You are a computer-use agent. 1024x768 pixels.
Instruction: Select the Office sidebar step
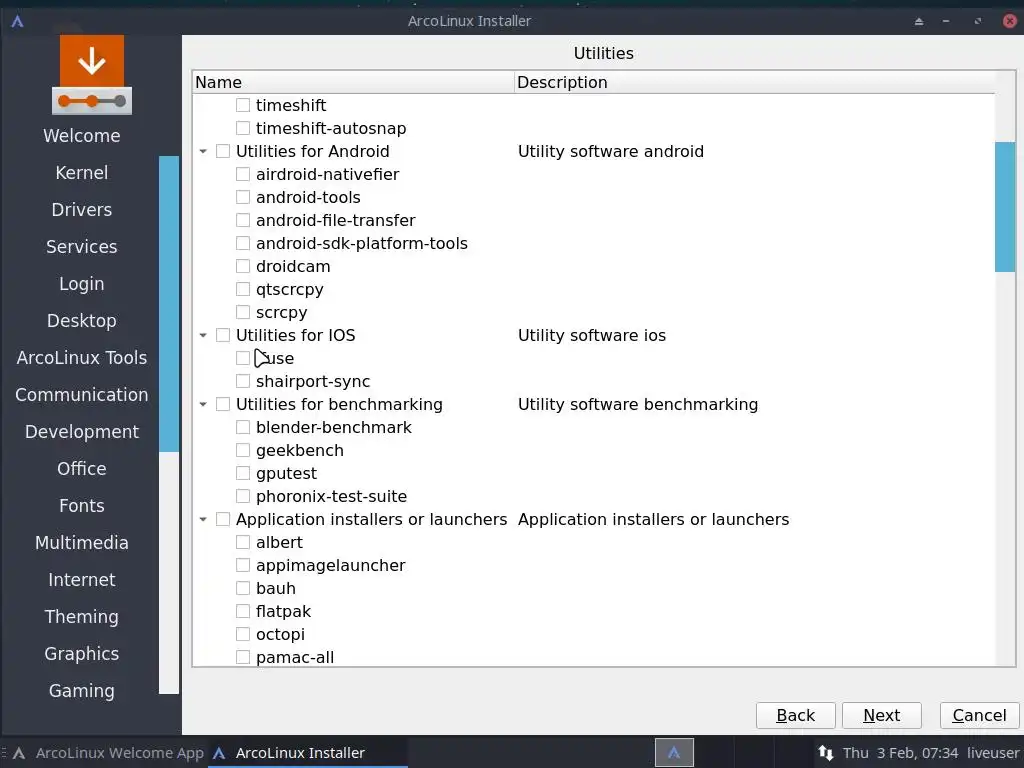tap(82, 469)
